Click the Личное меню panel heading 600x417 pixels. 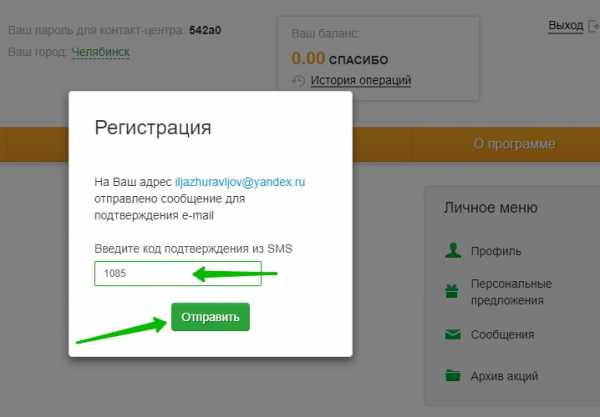490,208
